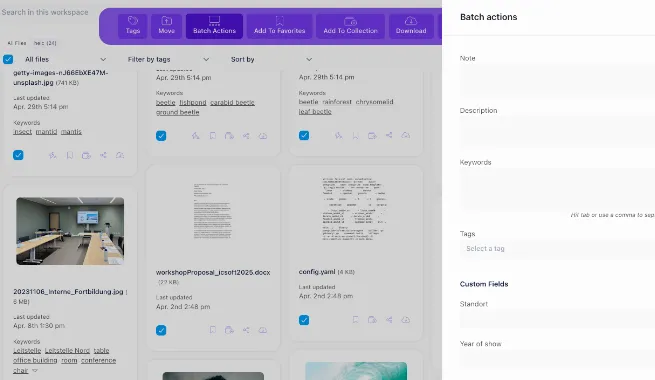Viewport: 655px width, 380px height.
Task: Select the 'Leitstelle Nord' keyword link
Action: (67, 350)
